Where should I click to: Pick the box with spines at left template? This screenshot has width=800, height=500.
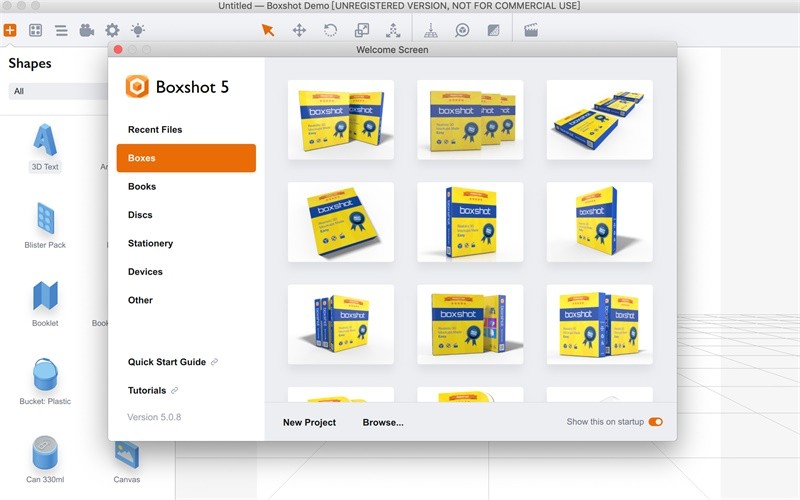click(x=341, y=324)
